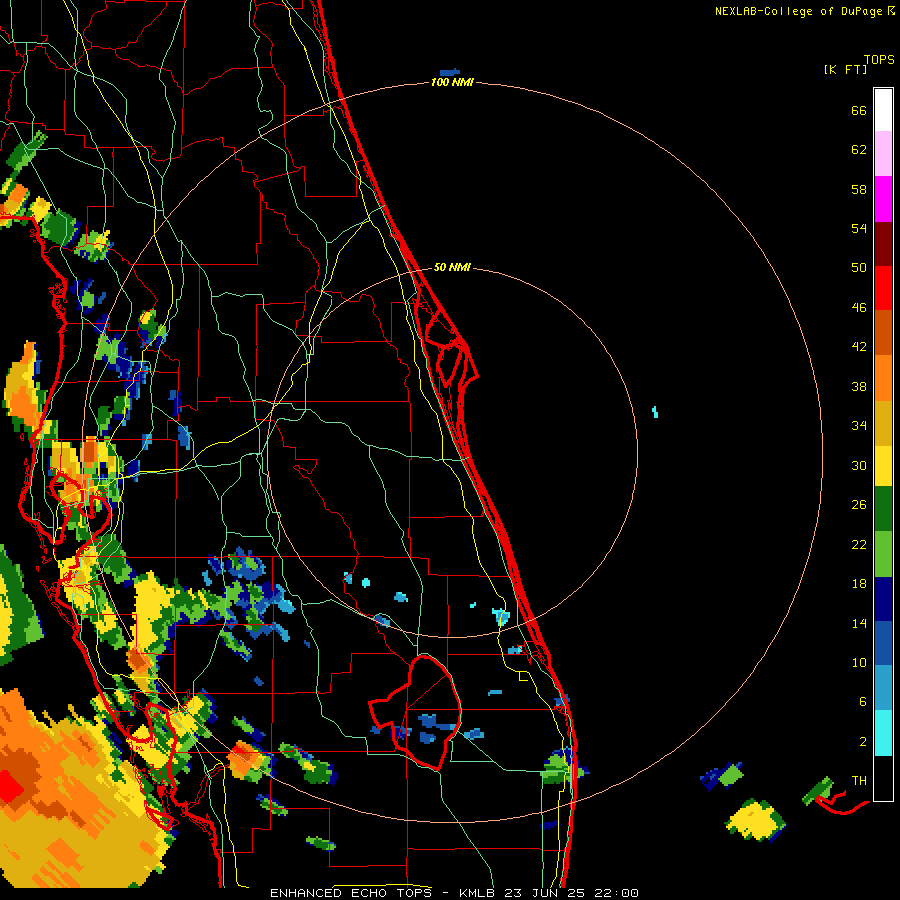Select the bright red legend swatch
900x900 pixels.
883,288
